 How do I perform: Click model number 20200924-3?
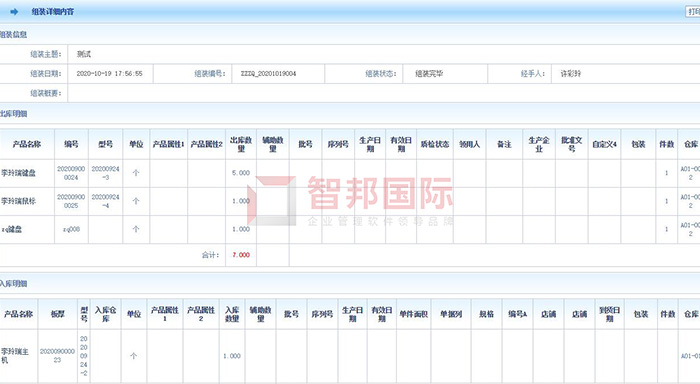coord(105,173)
